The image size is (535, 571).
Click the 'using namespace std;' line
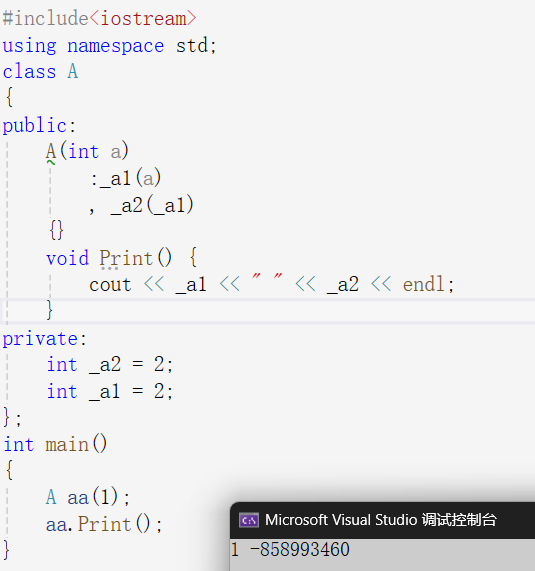(110, 46)
